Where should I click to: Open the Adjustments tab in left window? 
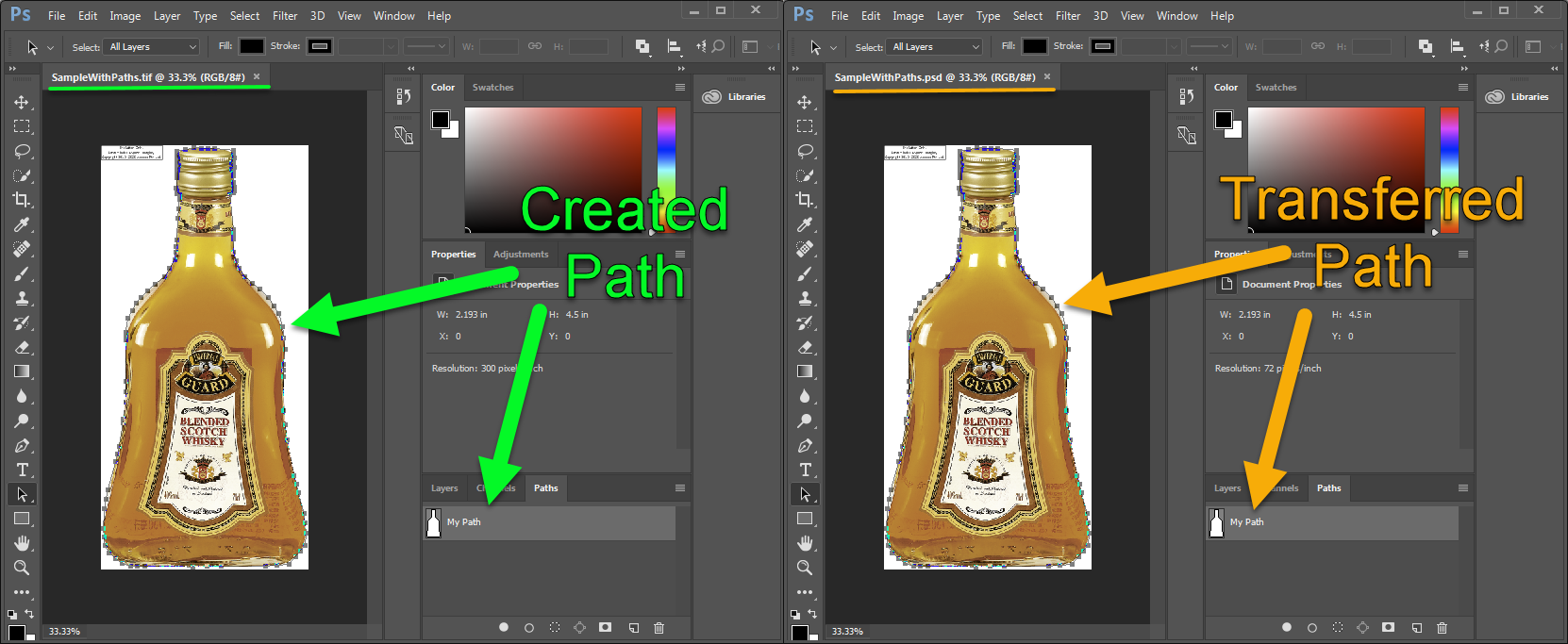(521, 255)
